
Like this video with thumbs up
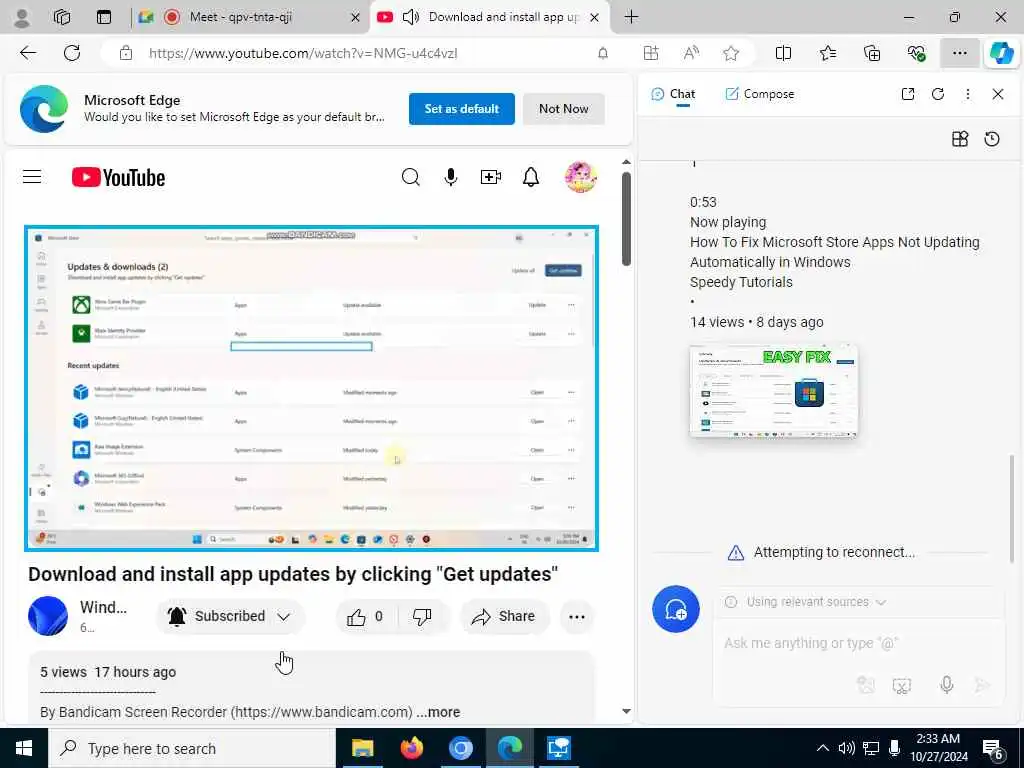point(366,616)
